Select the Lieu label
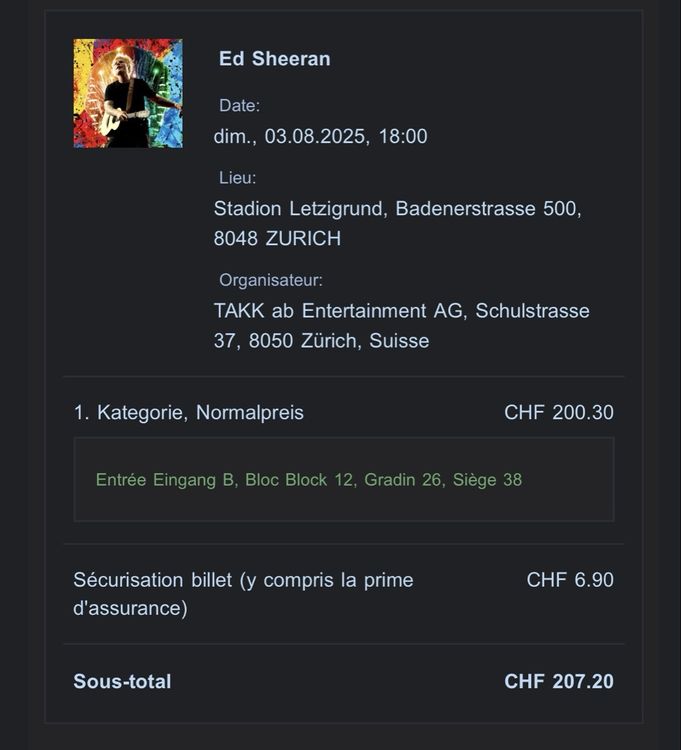The height and width of the screenshot is (750, 681). [x=237, y=178]
